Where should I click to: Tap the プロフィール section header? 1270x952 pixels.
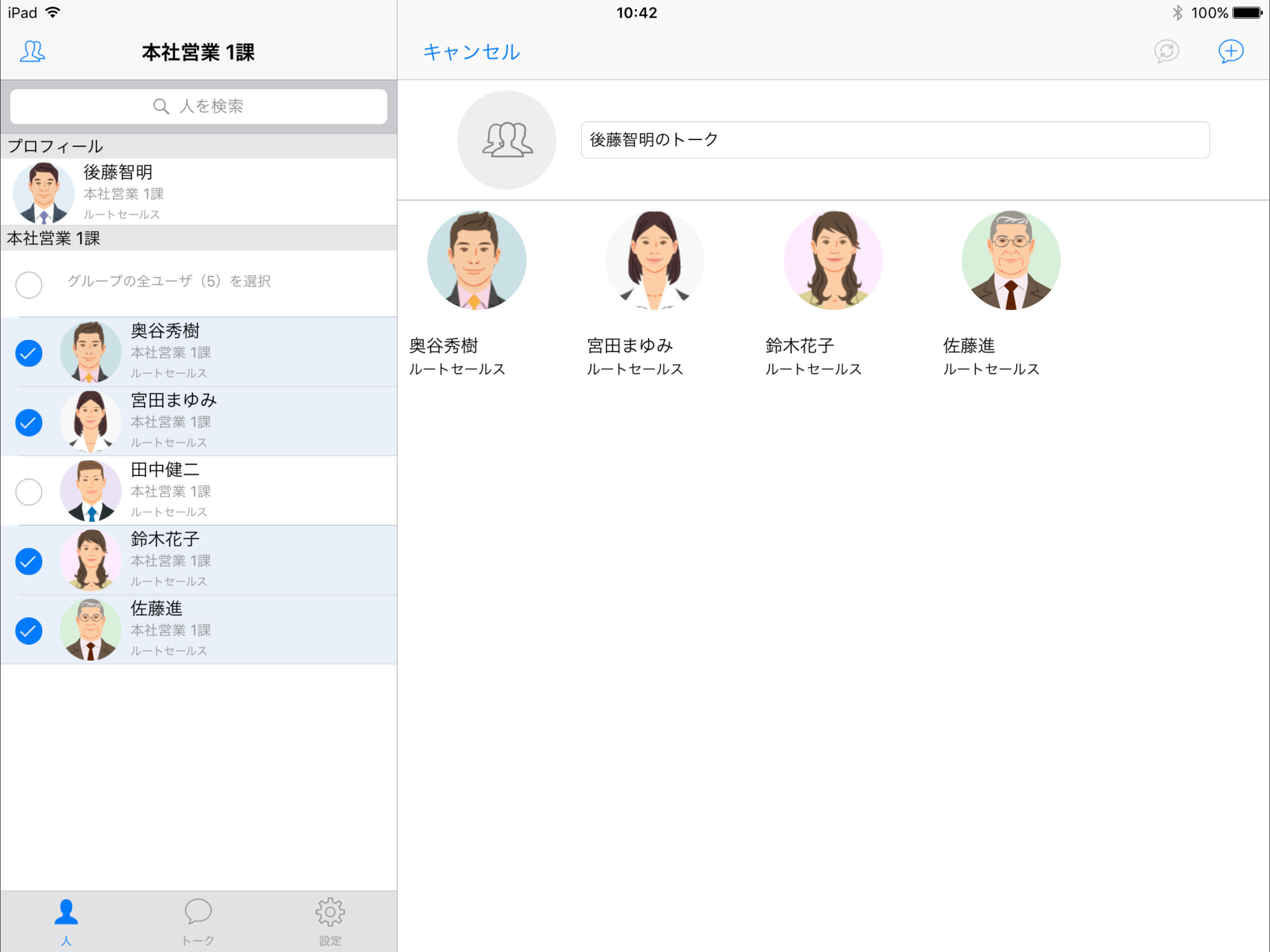[x=198, y=146]
